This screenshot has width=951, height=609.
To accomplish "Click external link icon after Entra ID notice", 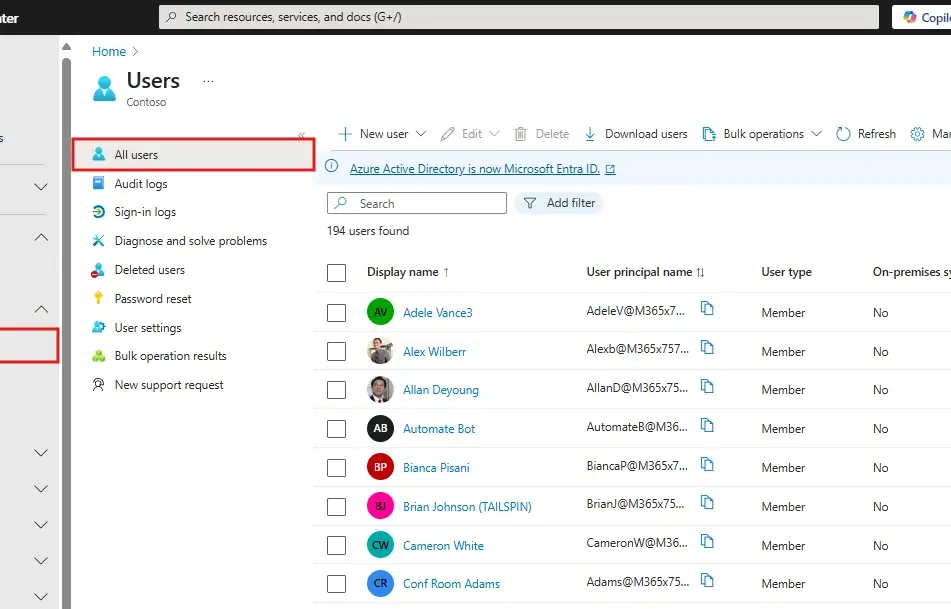I will [610, 169].
